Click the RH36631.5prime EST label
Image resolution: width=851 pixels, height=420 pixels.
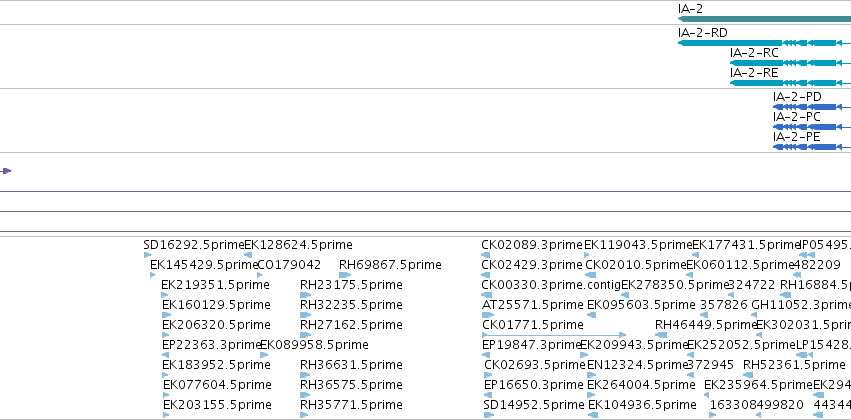point(351,365)
